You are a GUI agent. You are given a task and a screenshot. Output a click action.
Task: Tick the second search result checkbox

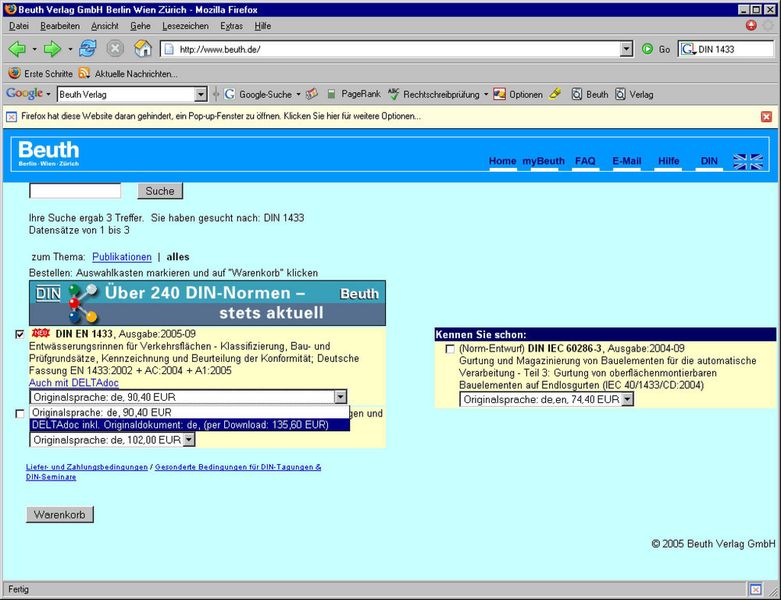click(21, 413)
